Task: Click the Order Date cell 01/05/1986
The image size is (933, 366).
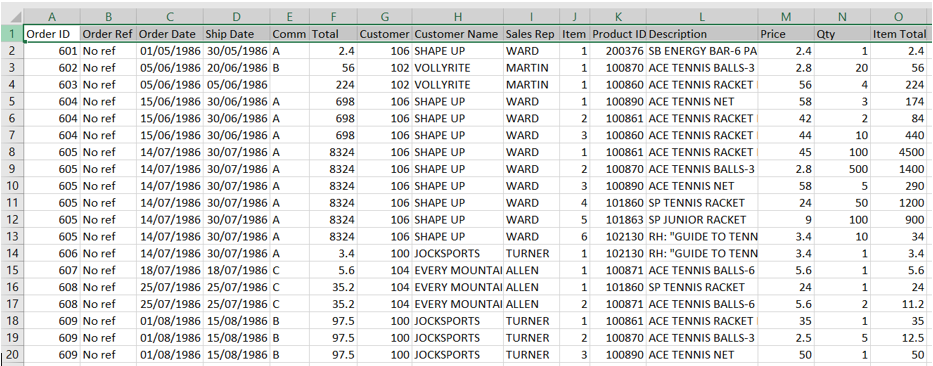Action: coord(170,51)
